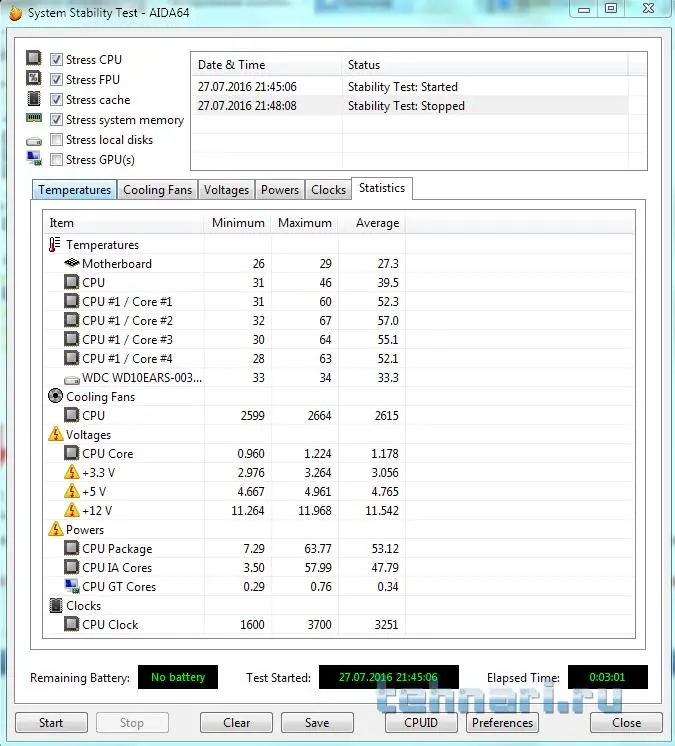Sort by the Minimum column header
Screen dimensions: 675x746
click(x=238, y=223)
